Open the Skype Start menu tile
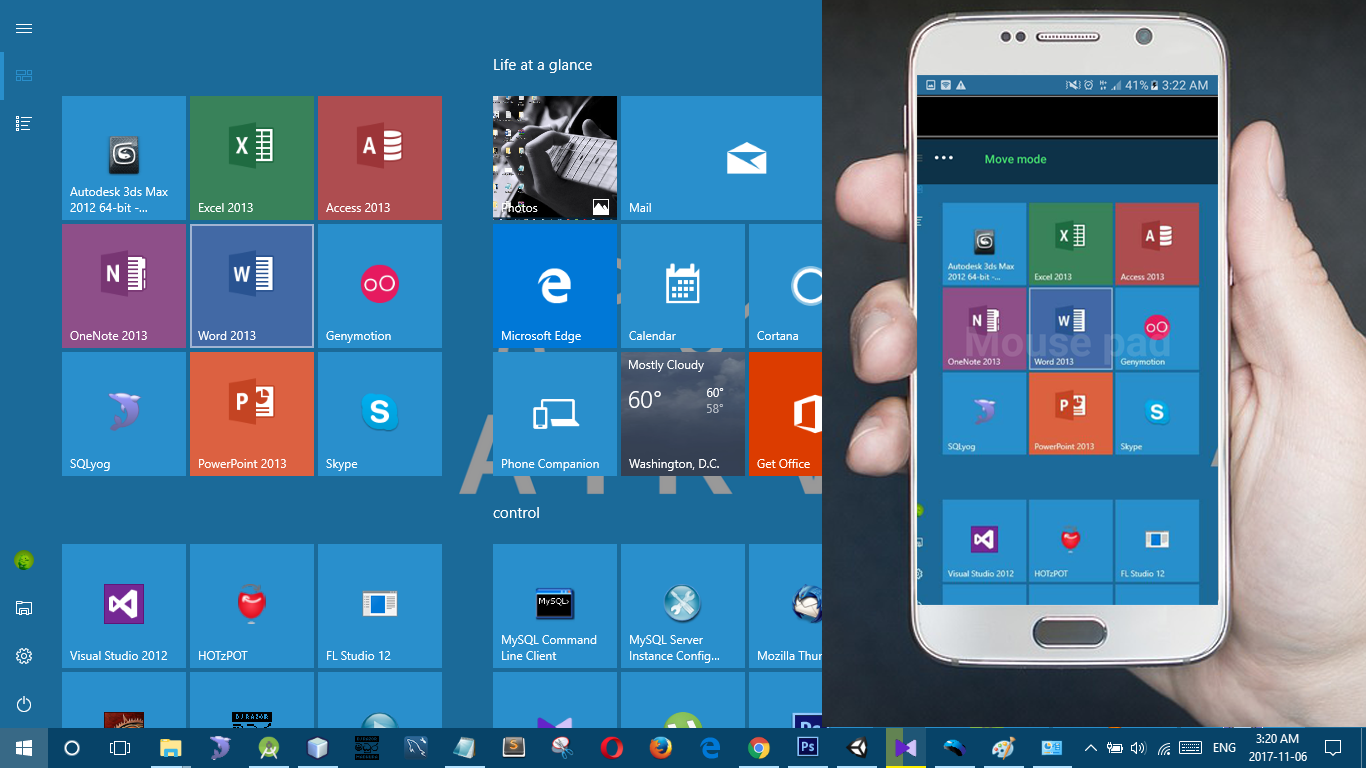Screen dimensions: 1366x768 click(380, 414)
